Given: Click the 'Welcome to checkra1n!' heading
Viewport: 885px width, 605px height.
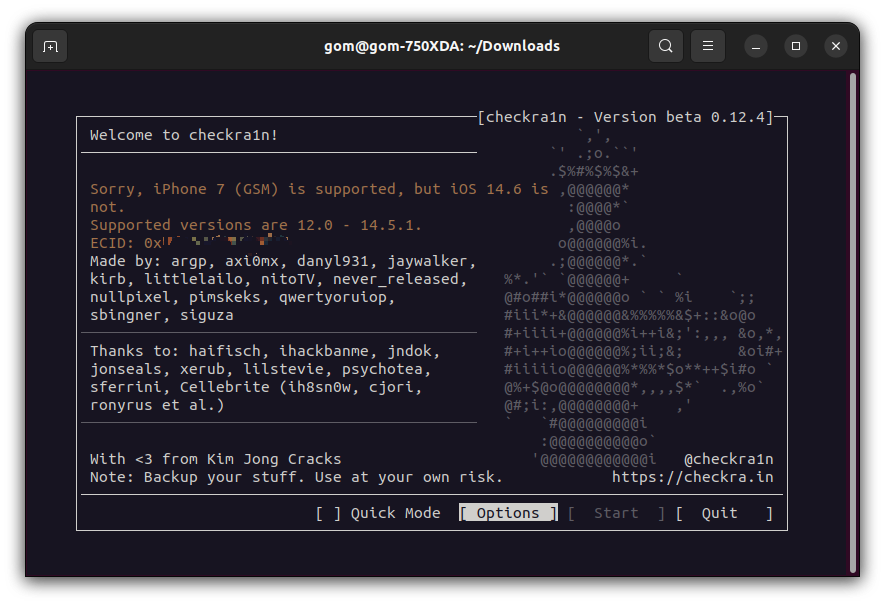Looking at the screenshot, I should [x=184, y=135].
